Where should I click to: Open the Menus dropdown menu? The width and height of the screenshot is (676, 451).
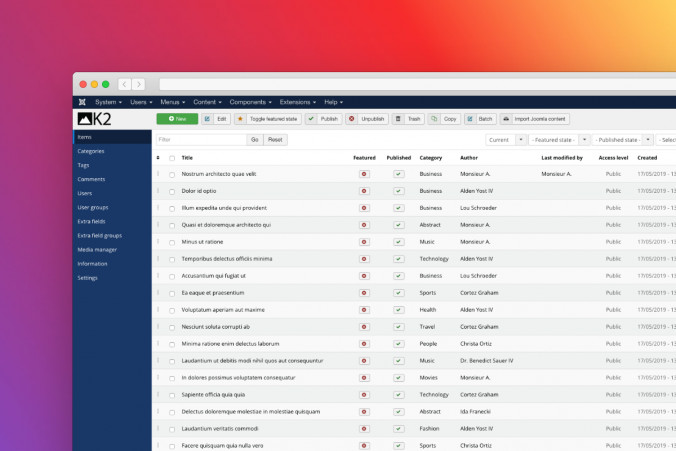pyautogui.click(x=172, y=102)
